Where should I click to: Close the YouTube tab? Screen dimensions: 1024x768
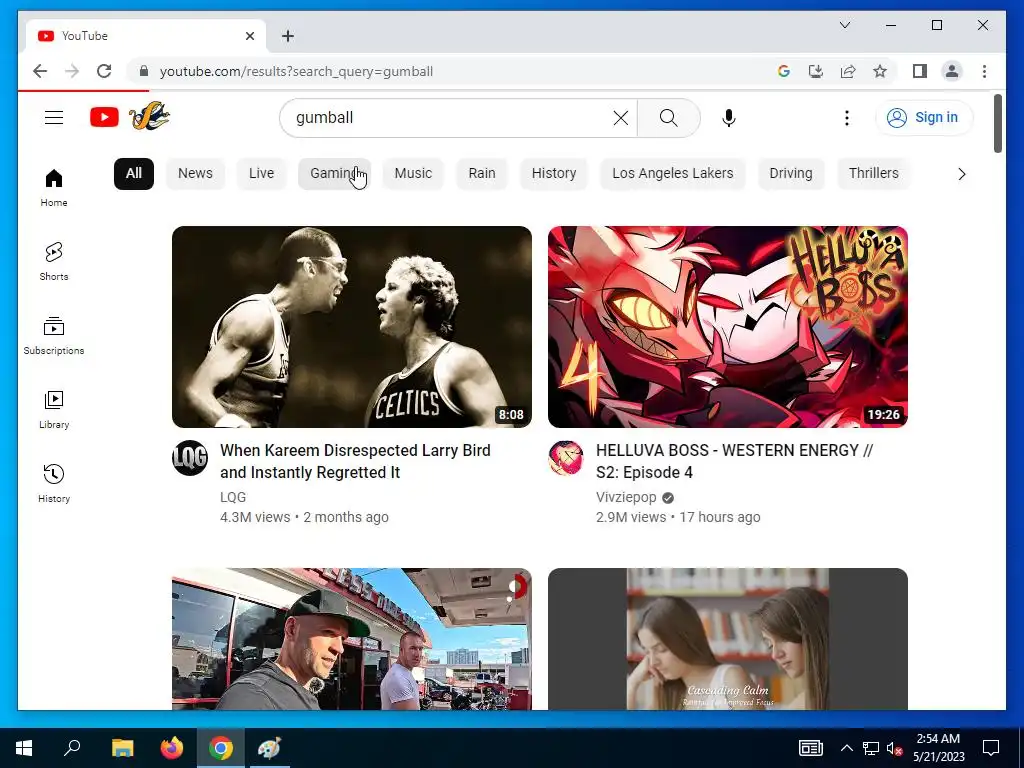249,36
